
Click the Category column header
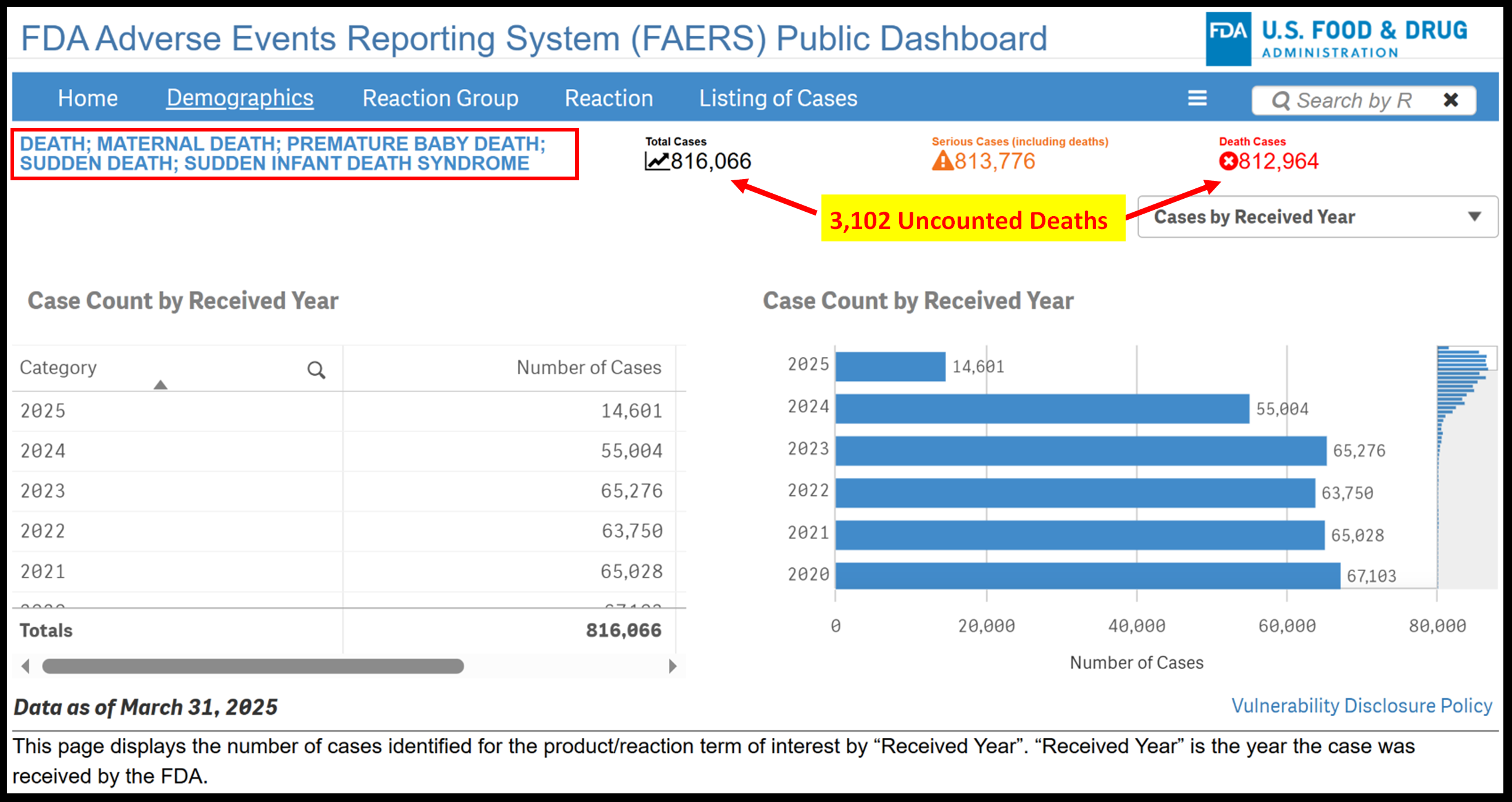coord(58,368)
